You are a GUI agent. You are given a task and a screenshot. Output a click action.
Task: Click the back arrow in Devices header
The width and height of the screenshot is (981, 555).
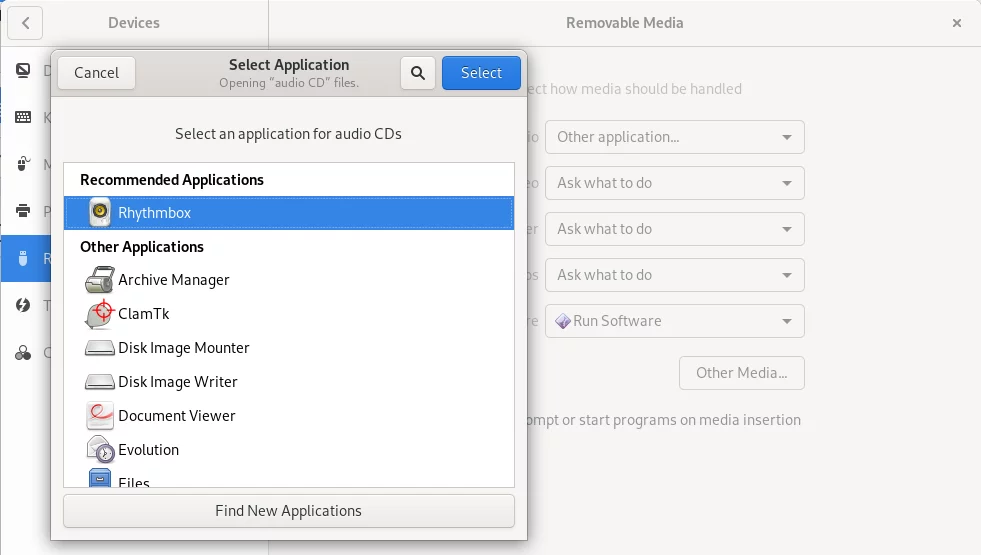click(25, 23)
